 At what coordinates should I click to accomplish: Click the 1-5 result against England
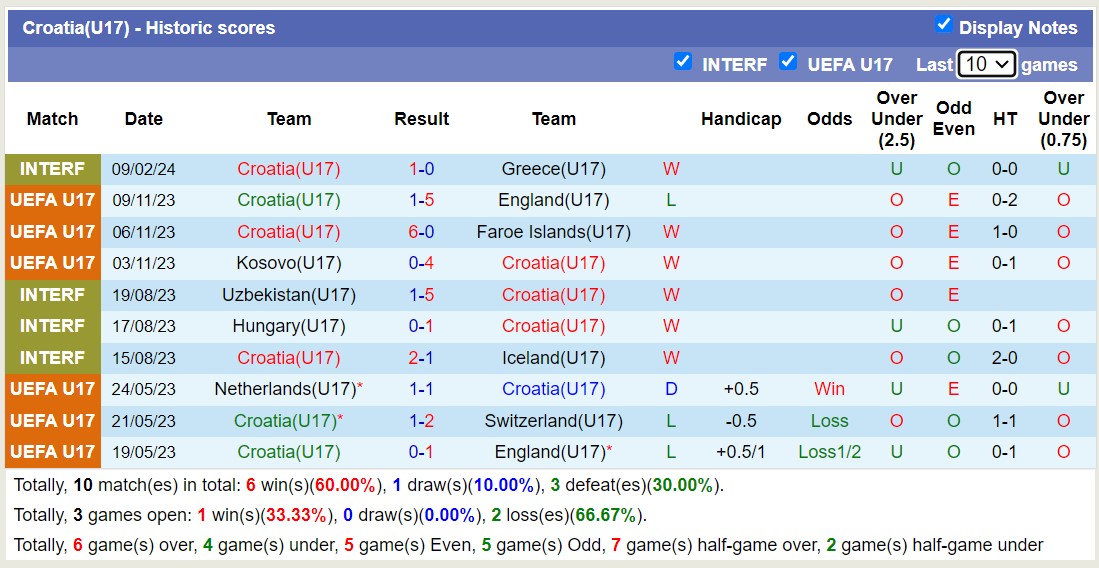pos(421,201)
